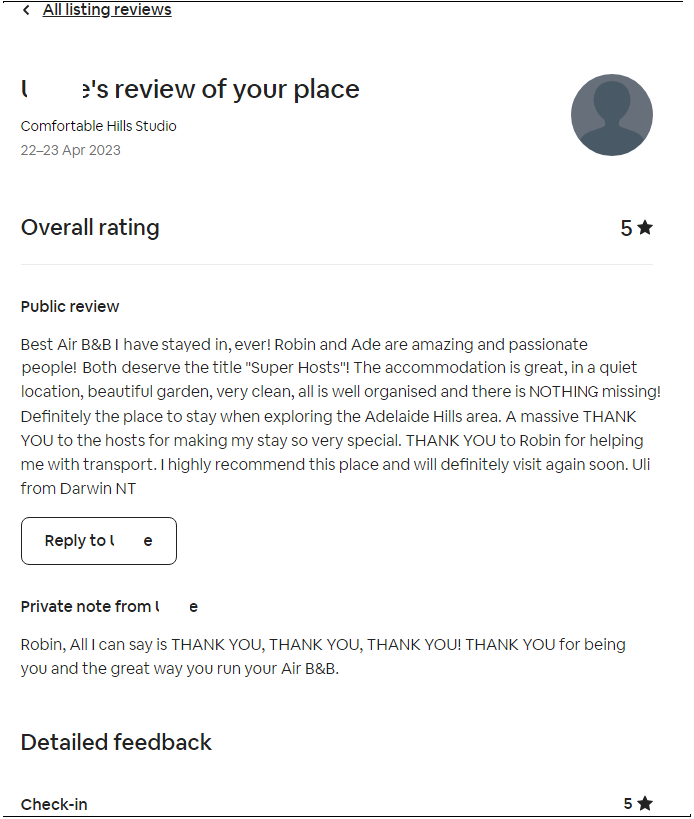
Task: Click the review of your place heading
Action: point(190,89)
